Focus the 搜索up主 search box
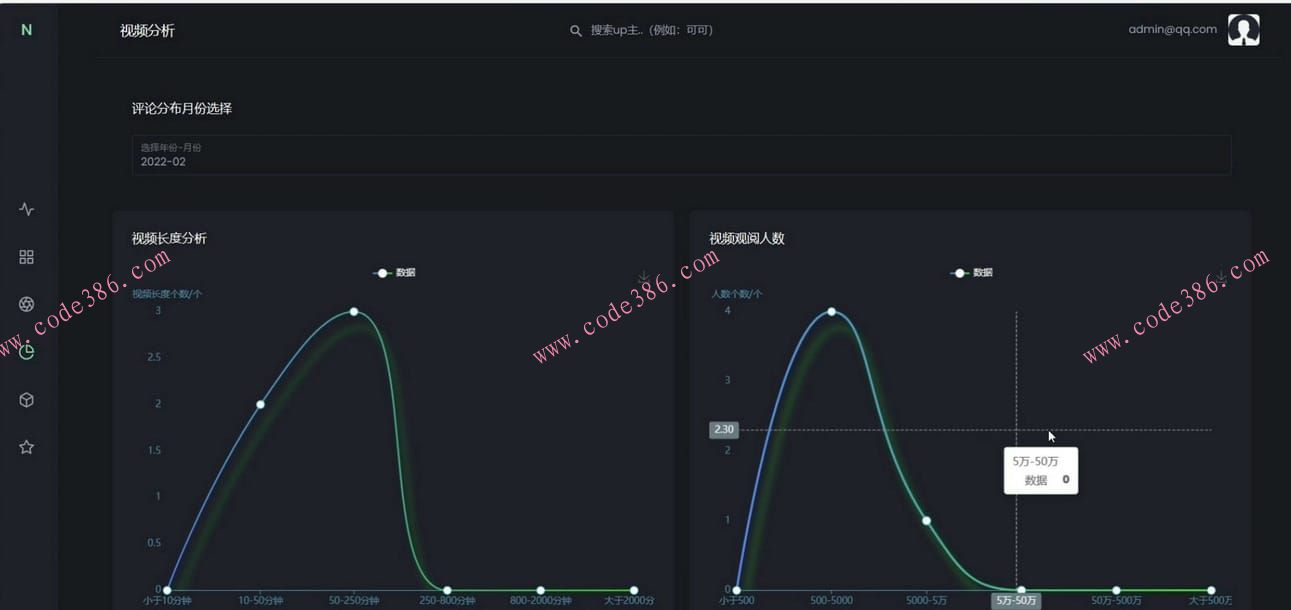This screenshot has width=1291, height=610. click(651, 30)
